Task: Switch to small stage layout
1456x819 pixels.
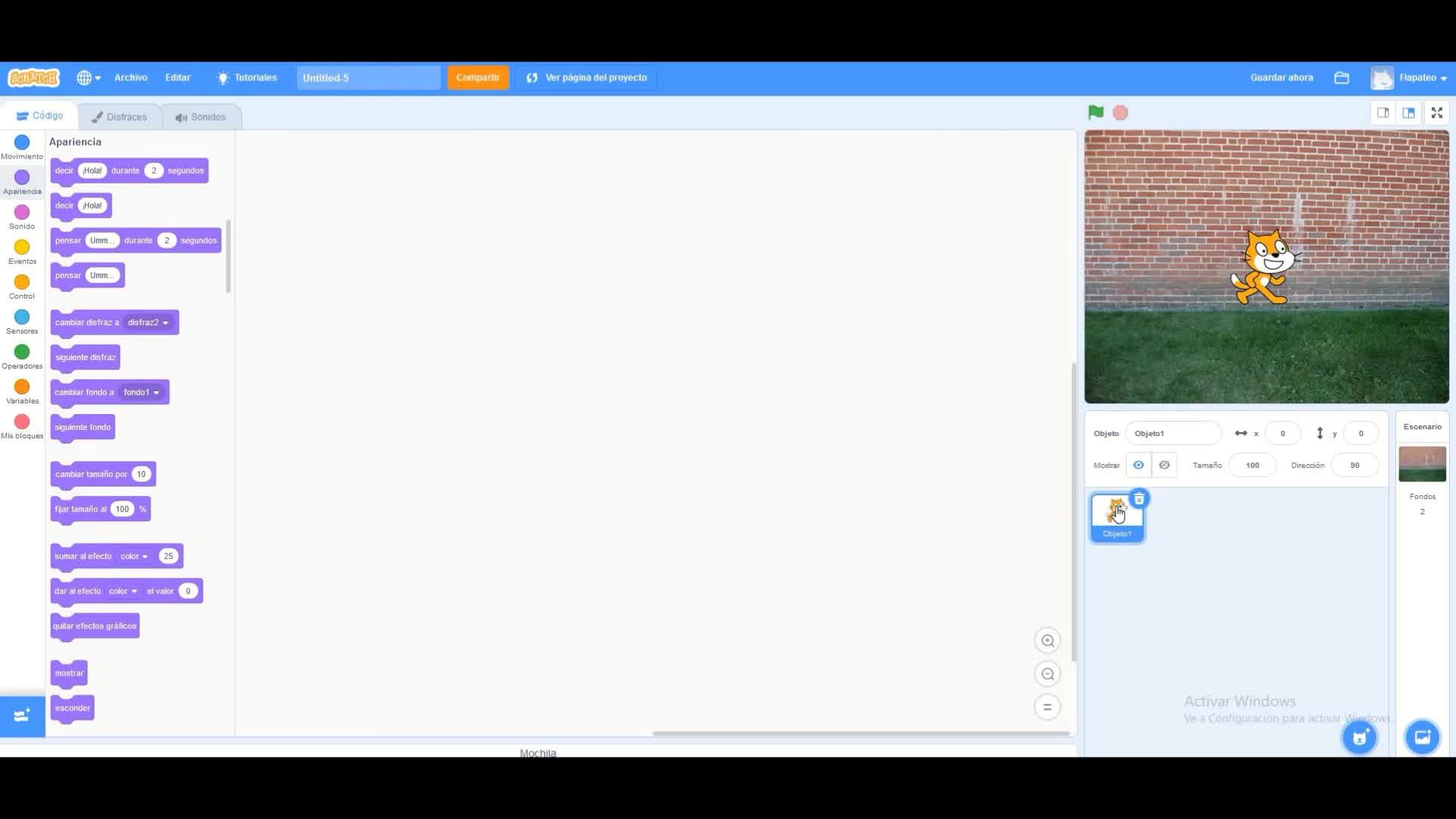Action: click(1383, 113)
